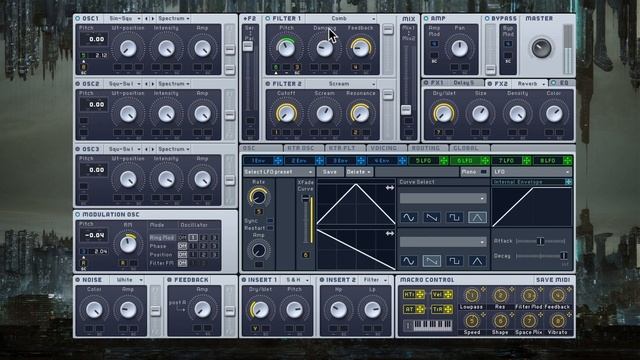Click the AT macro modulation handle
This screenshot has height=360, width=640.
420,309
